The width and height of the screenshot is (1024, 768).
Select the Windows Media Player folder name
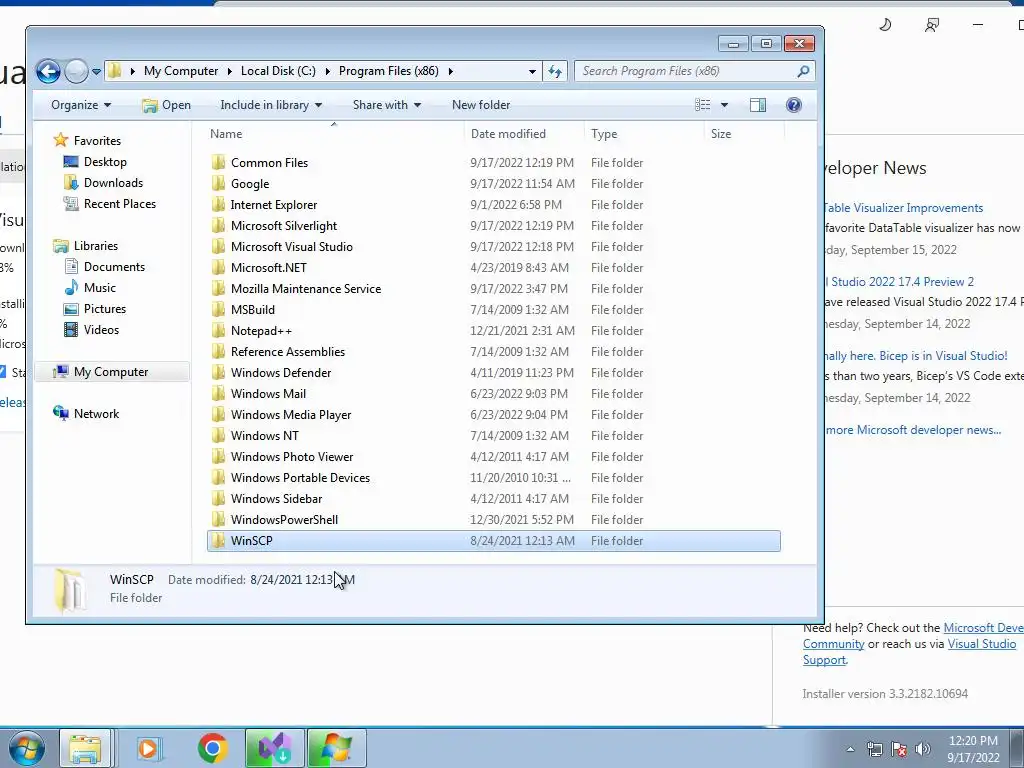tap(291, 415)
